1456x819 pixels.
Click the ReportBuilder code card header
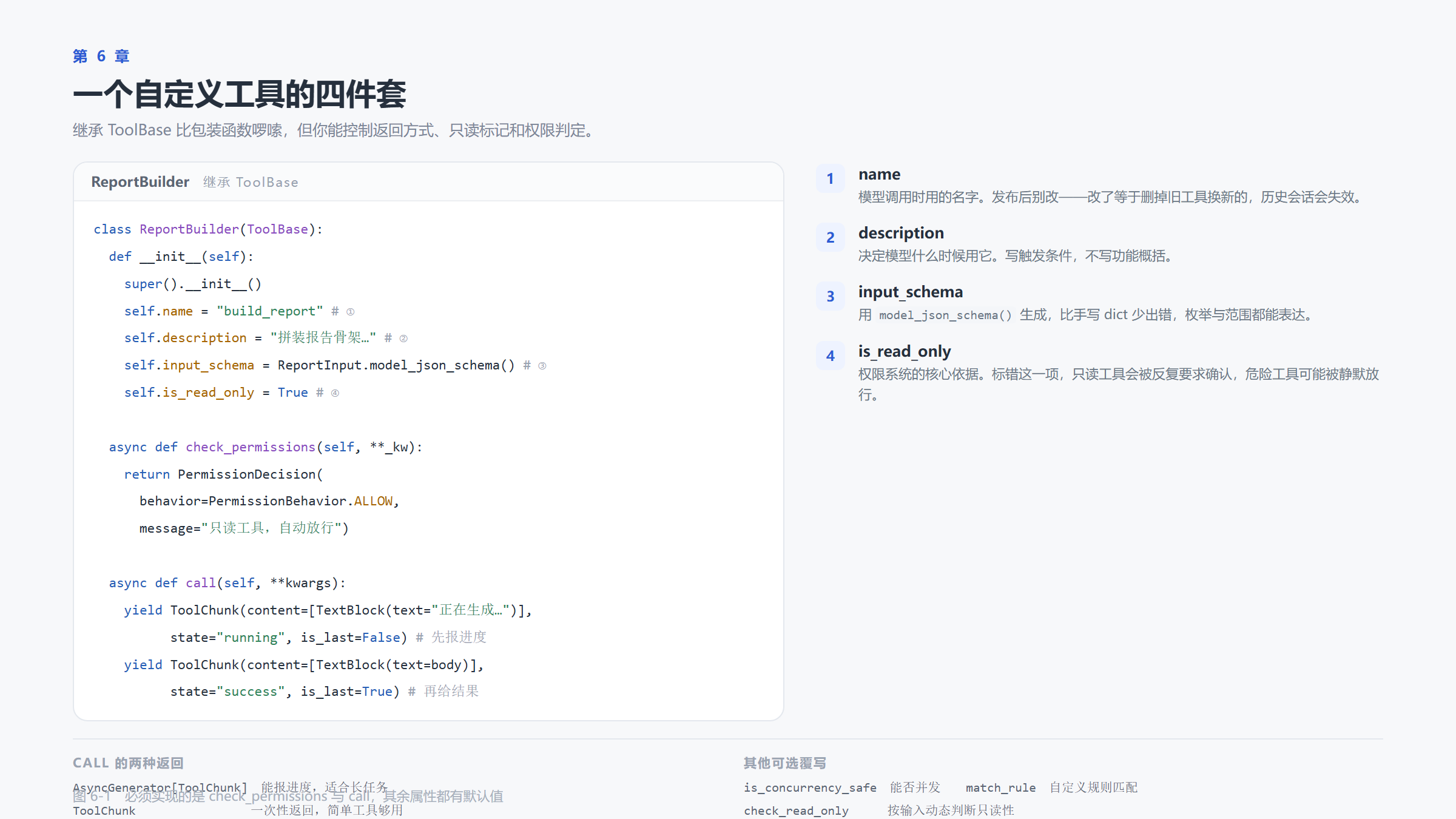coord(428,182)
